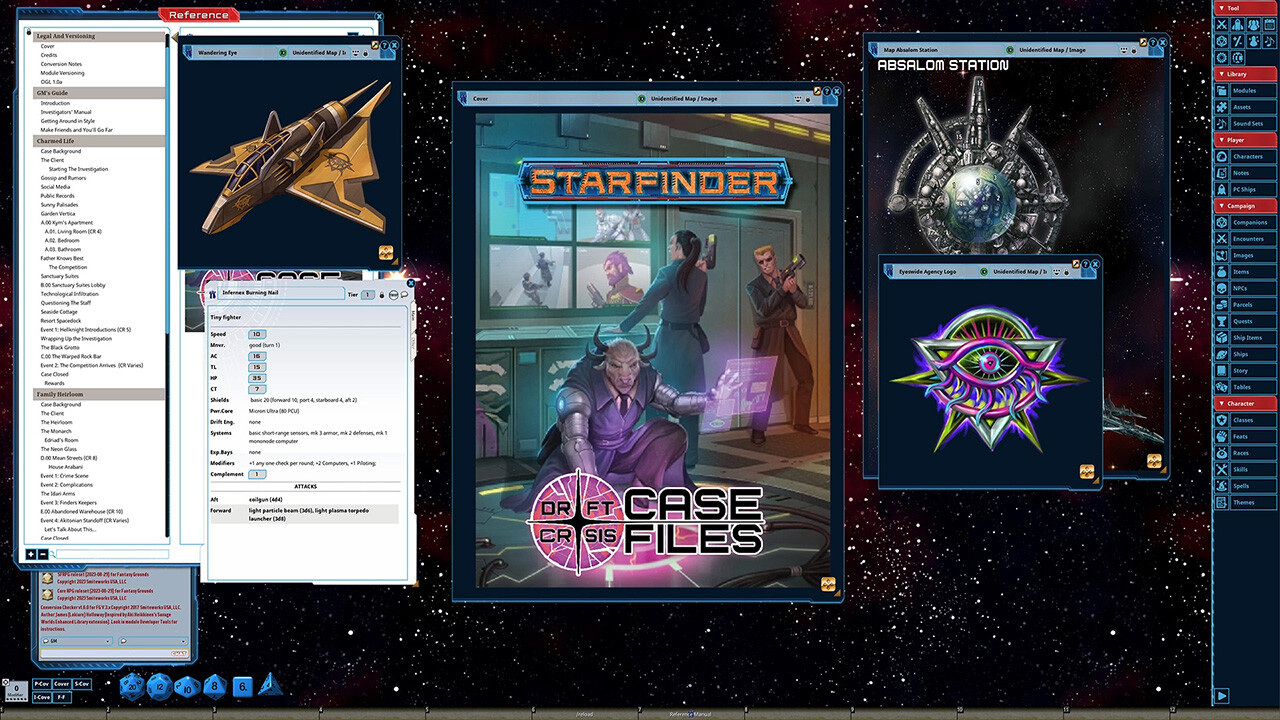1280x720 pixels.
Task: Click 'Event 1: Hellknight Introductions' entry
Action: [x=85, y=329]
